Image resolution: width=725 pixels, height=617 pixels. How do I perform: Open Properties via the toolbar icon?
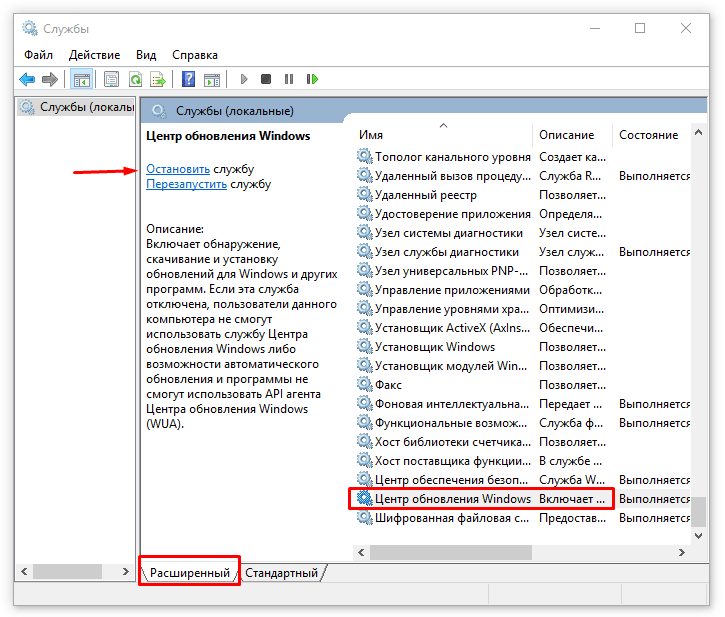pos(111,79)
